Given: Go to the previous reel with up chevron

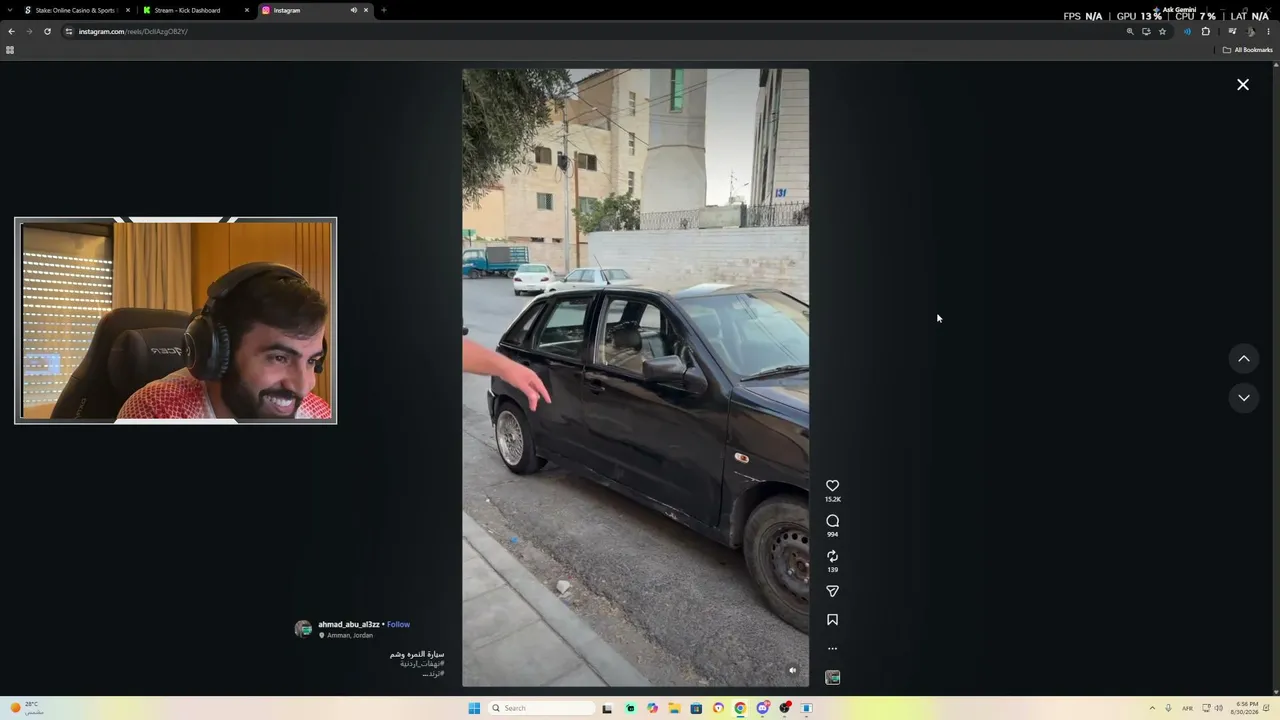Looking at the screenshot, I should coord(1244,358).
